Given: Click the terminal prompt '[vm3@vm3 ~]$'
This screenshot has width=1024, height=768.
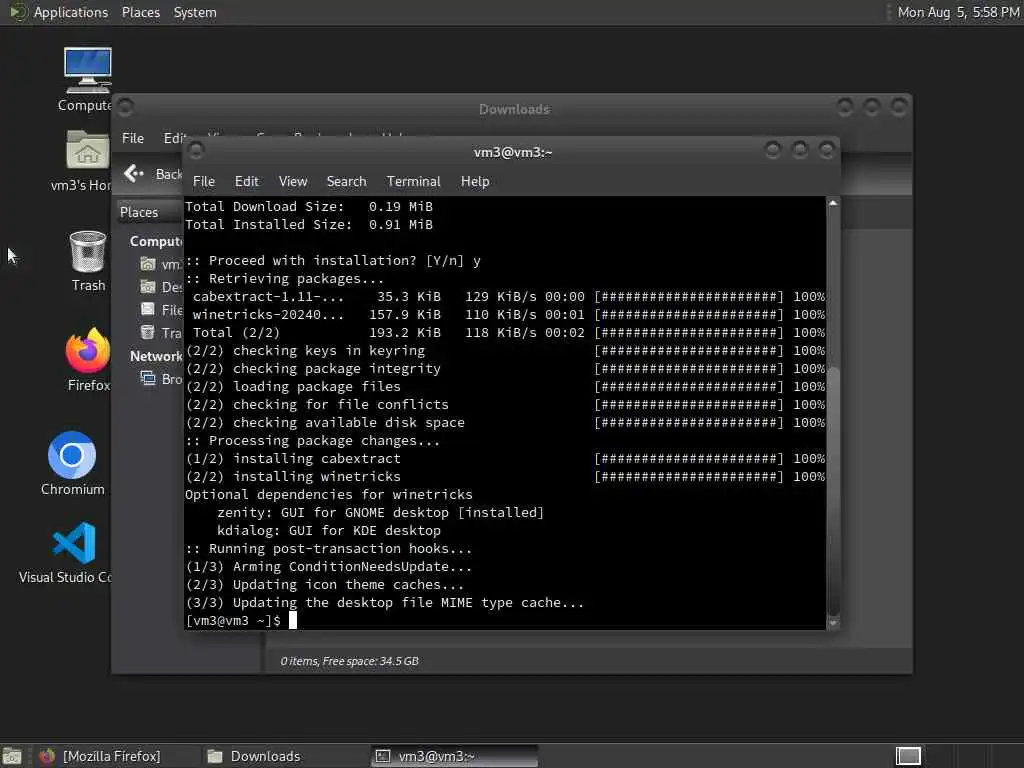Looking at the screenshot, I should pyautogui.click(x=233, y=620).
